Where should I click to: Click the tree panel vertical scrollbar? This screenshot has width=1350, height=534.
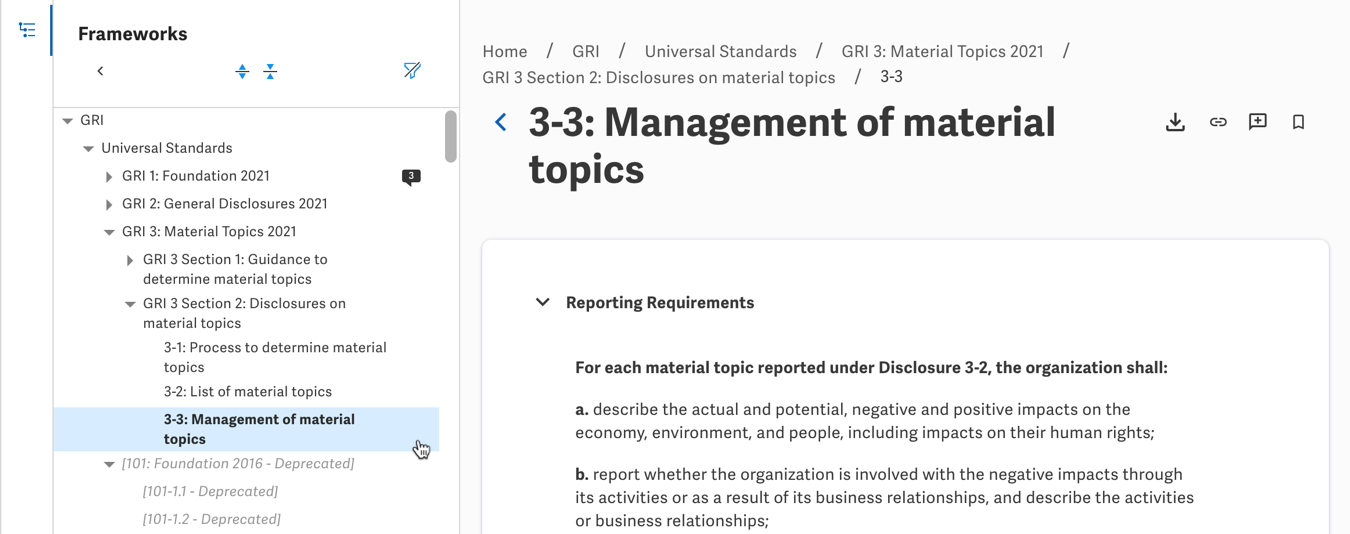tap(451, 136)
